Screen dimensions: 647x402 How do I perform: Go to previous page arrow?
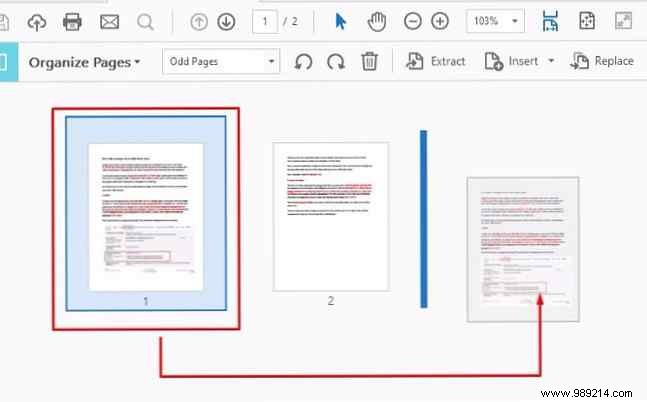[x=199, y=21]
